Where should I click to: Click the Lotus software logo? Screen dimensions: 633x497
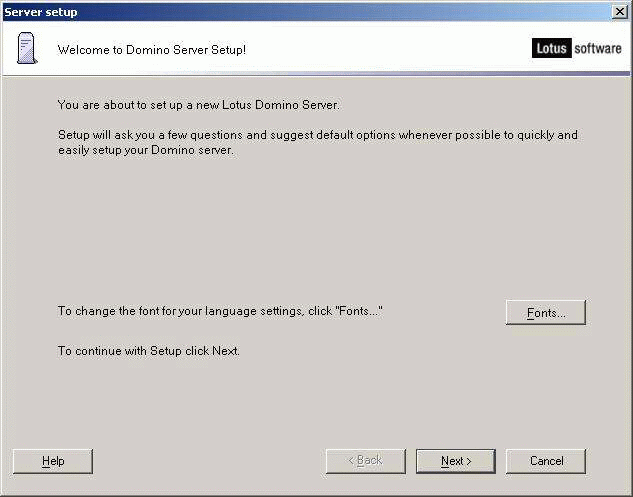(x=576, y=48)
